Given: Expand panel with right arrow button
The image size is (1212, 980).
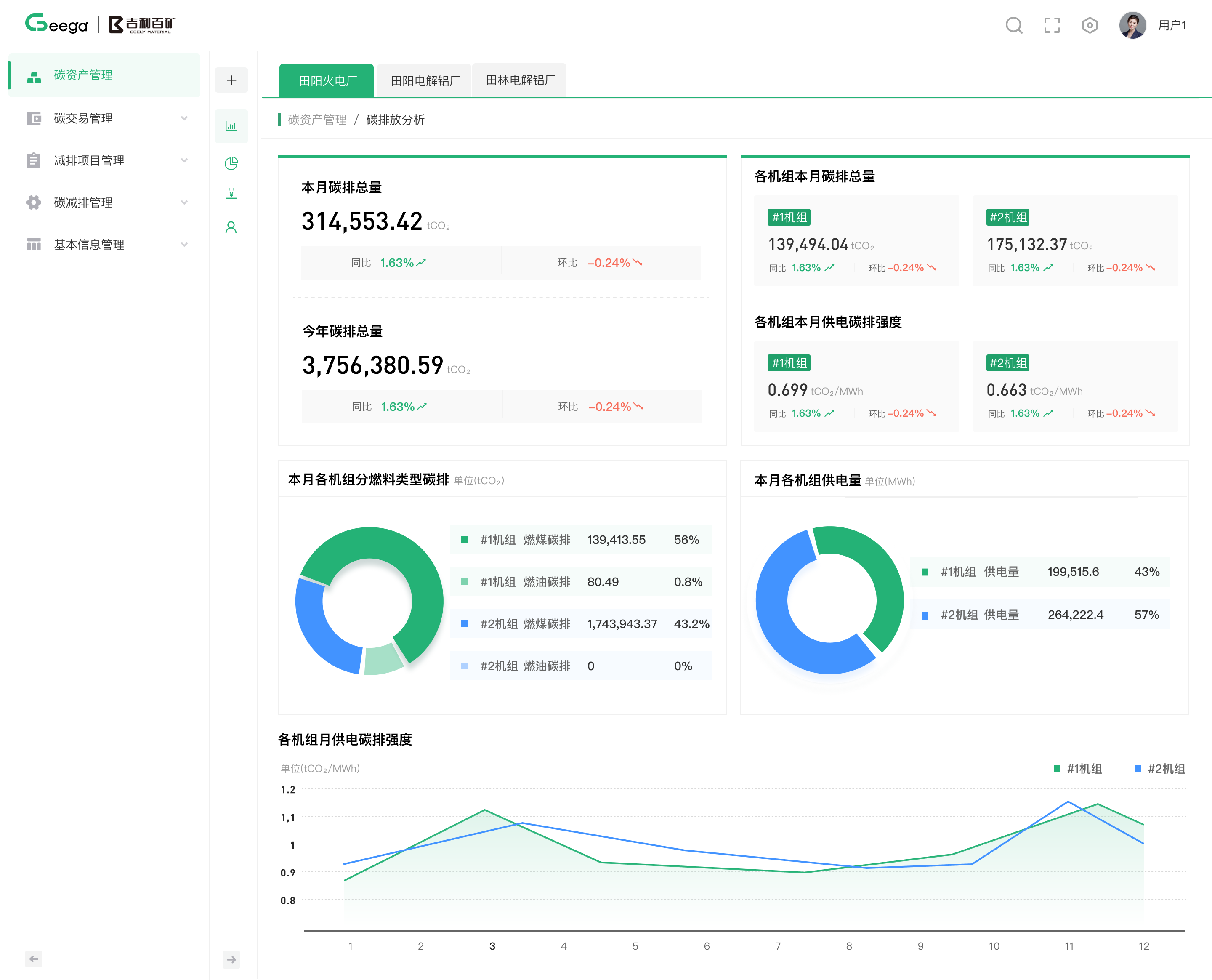Looking at the screenshot, I should click(231, 959).
